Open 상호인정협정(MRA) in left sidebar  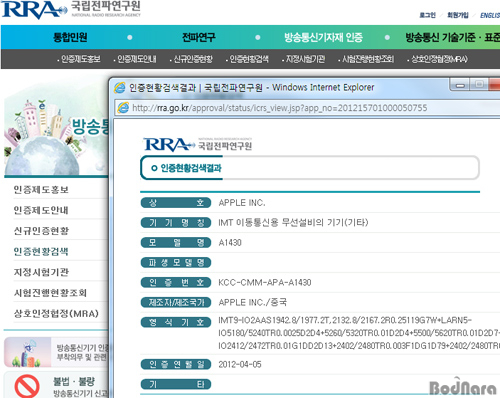[x=56, y=313]
